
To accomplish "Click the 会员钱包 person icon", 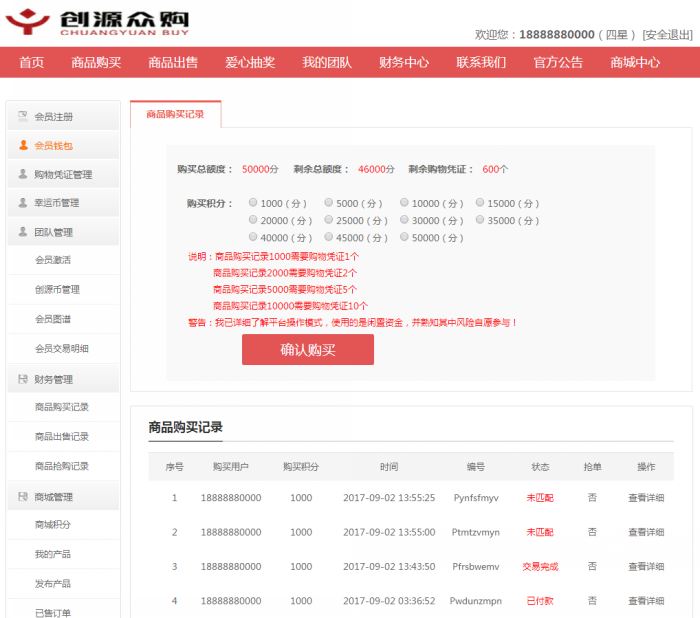I will (x=23, y=145).
